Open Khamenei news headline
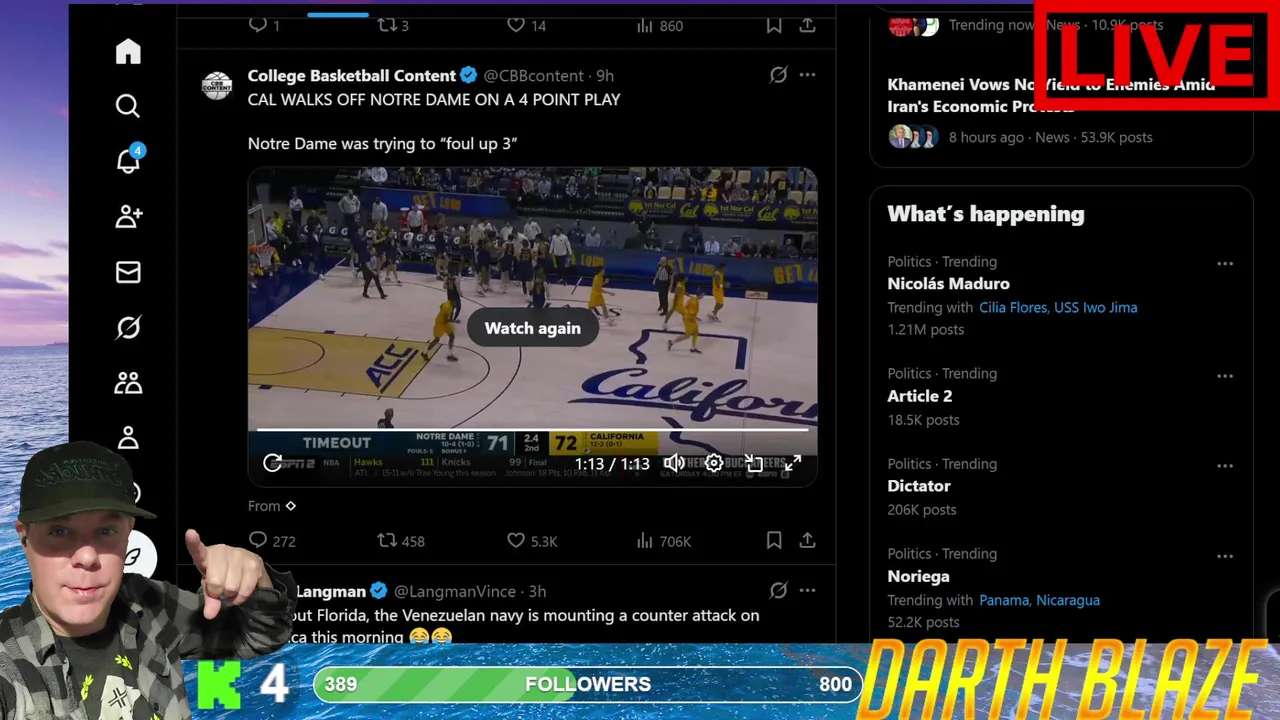The height and width of the screenshot is (720, 1280). [1051, 95]
